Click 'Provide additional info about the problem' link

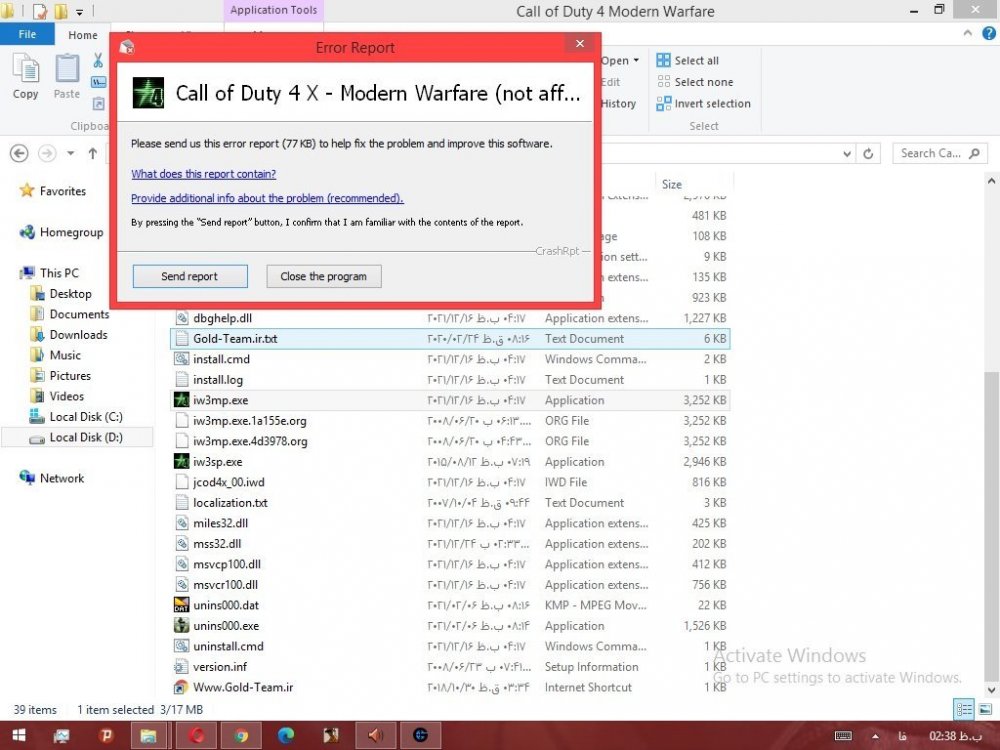[x=267, y=198]
